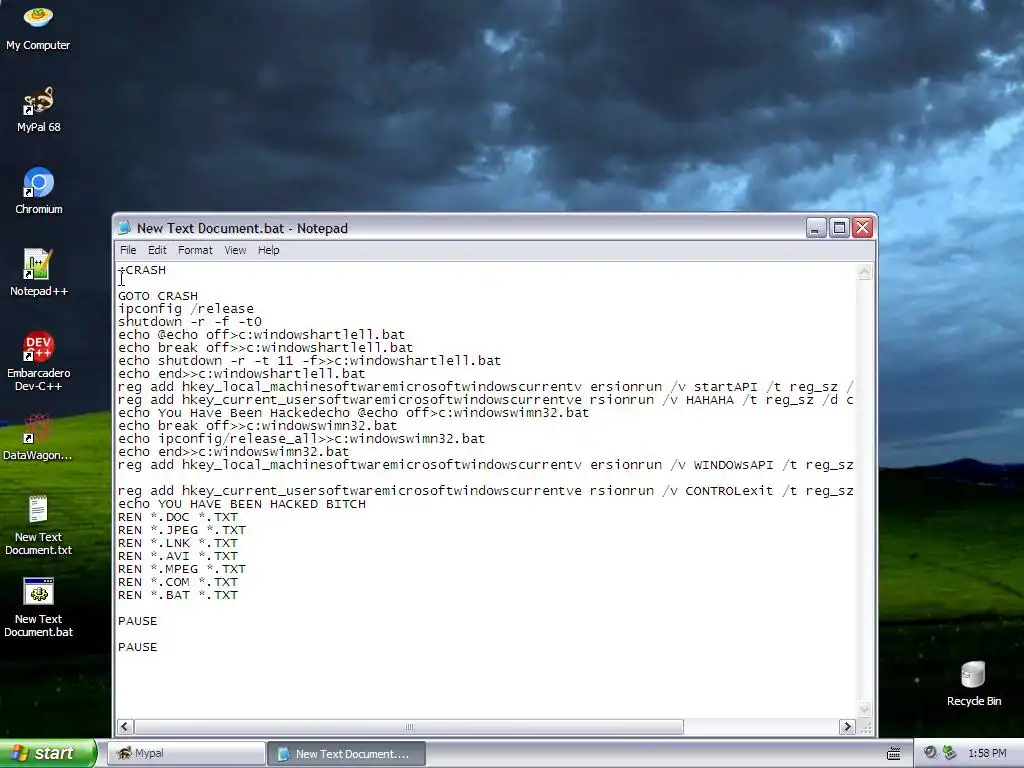Click the on-screen keyboard tray icon
The height and width of the screenshot is (768, 1024).
894,754
